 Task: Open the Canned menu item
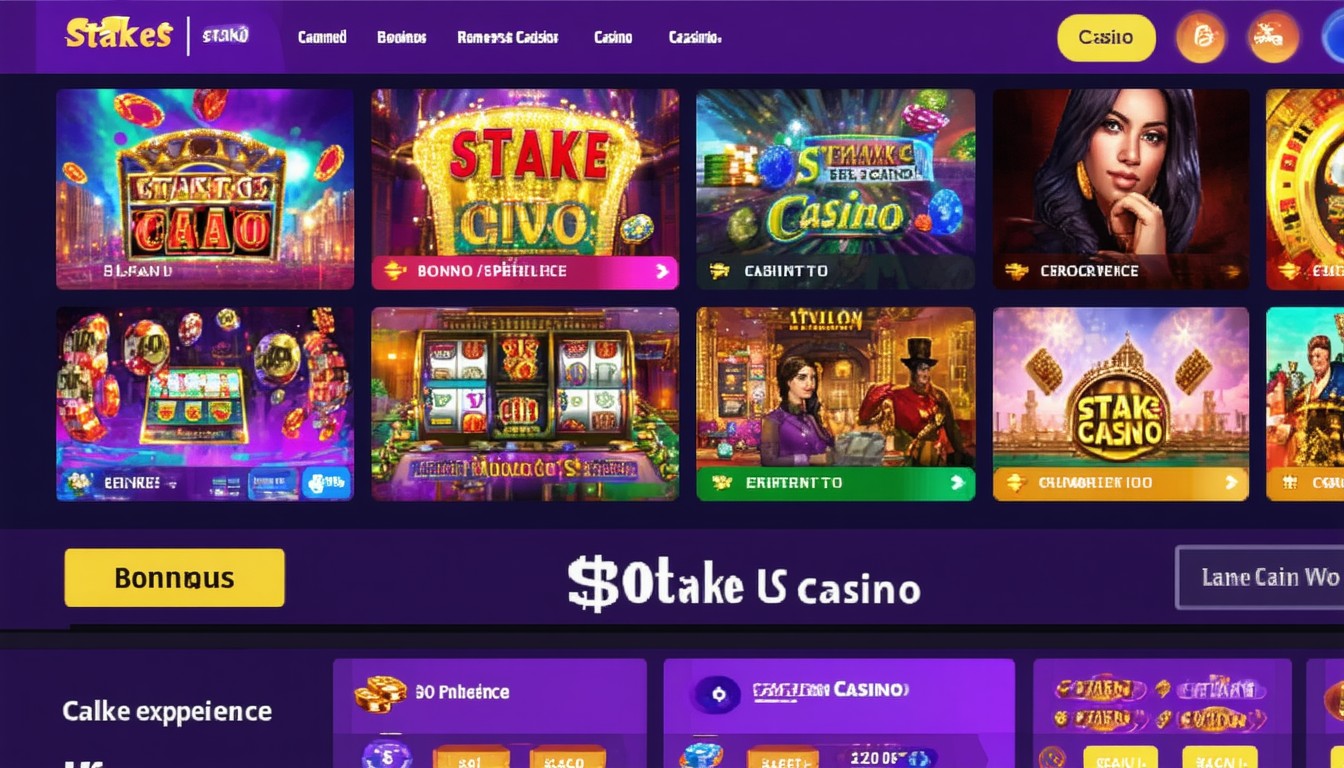pos(322,37)
